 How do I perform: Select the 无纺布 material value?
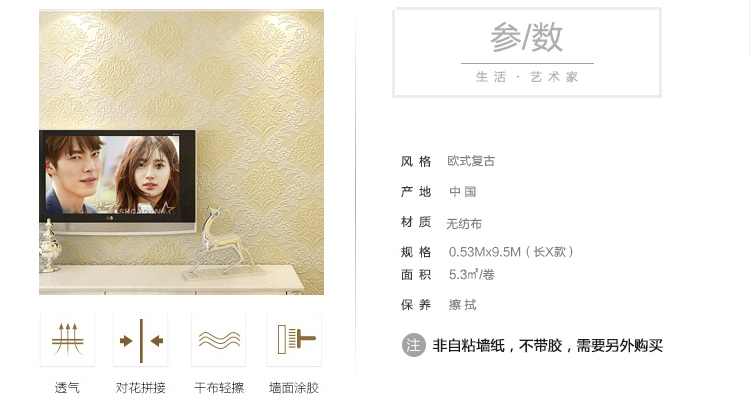pos(464,223)
